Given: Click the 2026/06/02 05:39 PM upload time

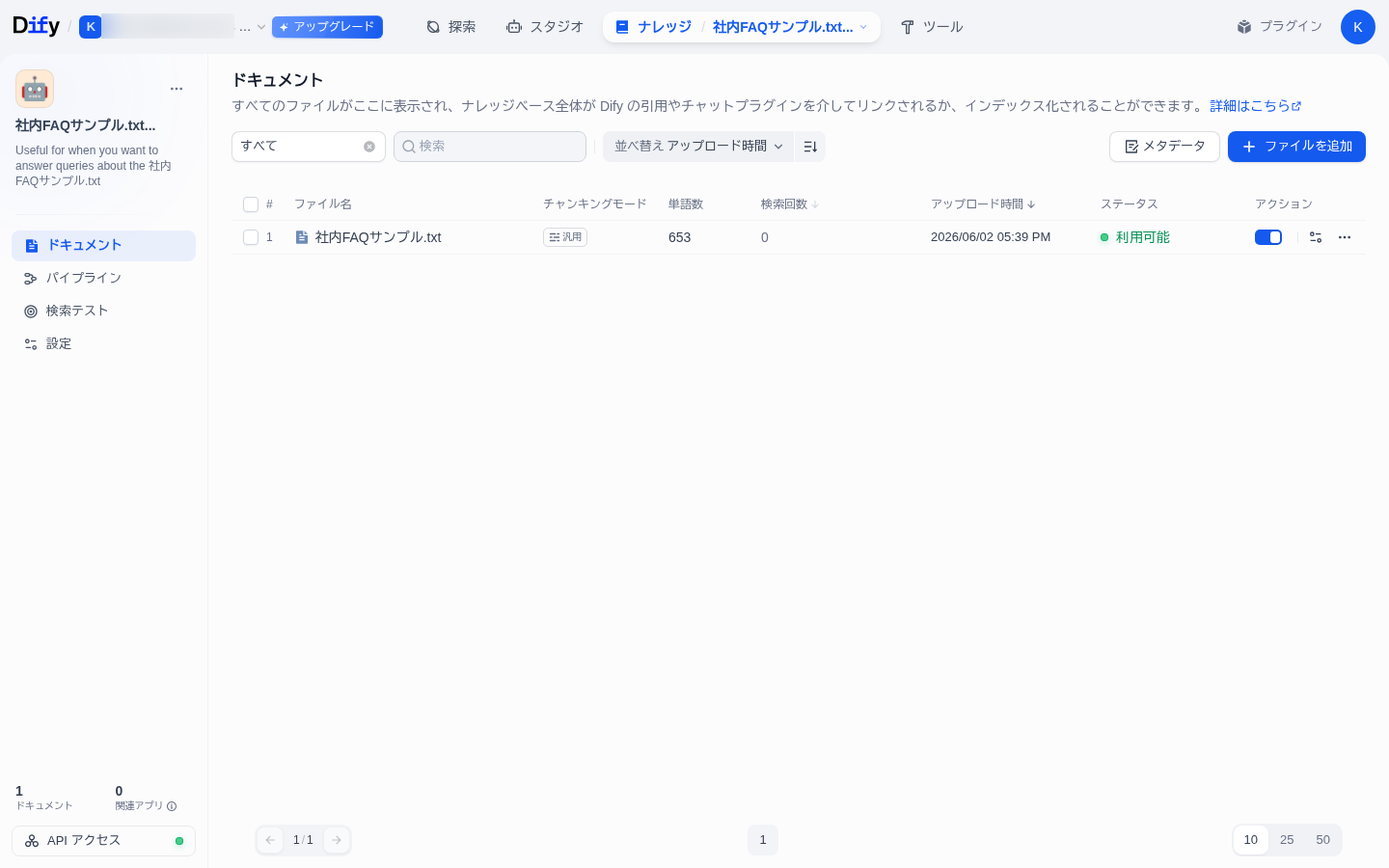Looking at the screenshot, I should pos(991,237).
